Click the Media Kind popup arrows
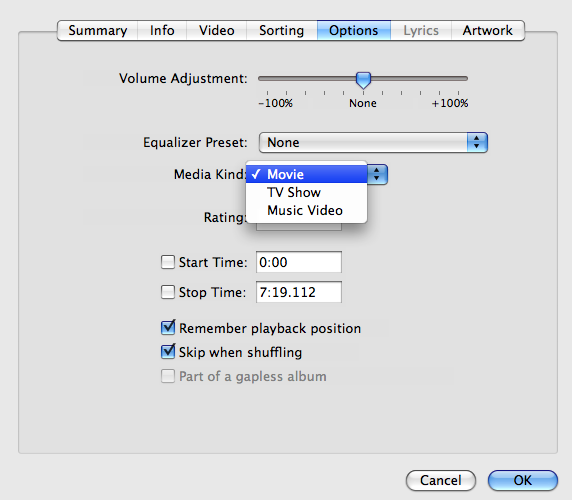This screenshot has width=572, height=500. click(x=377, y=174)
